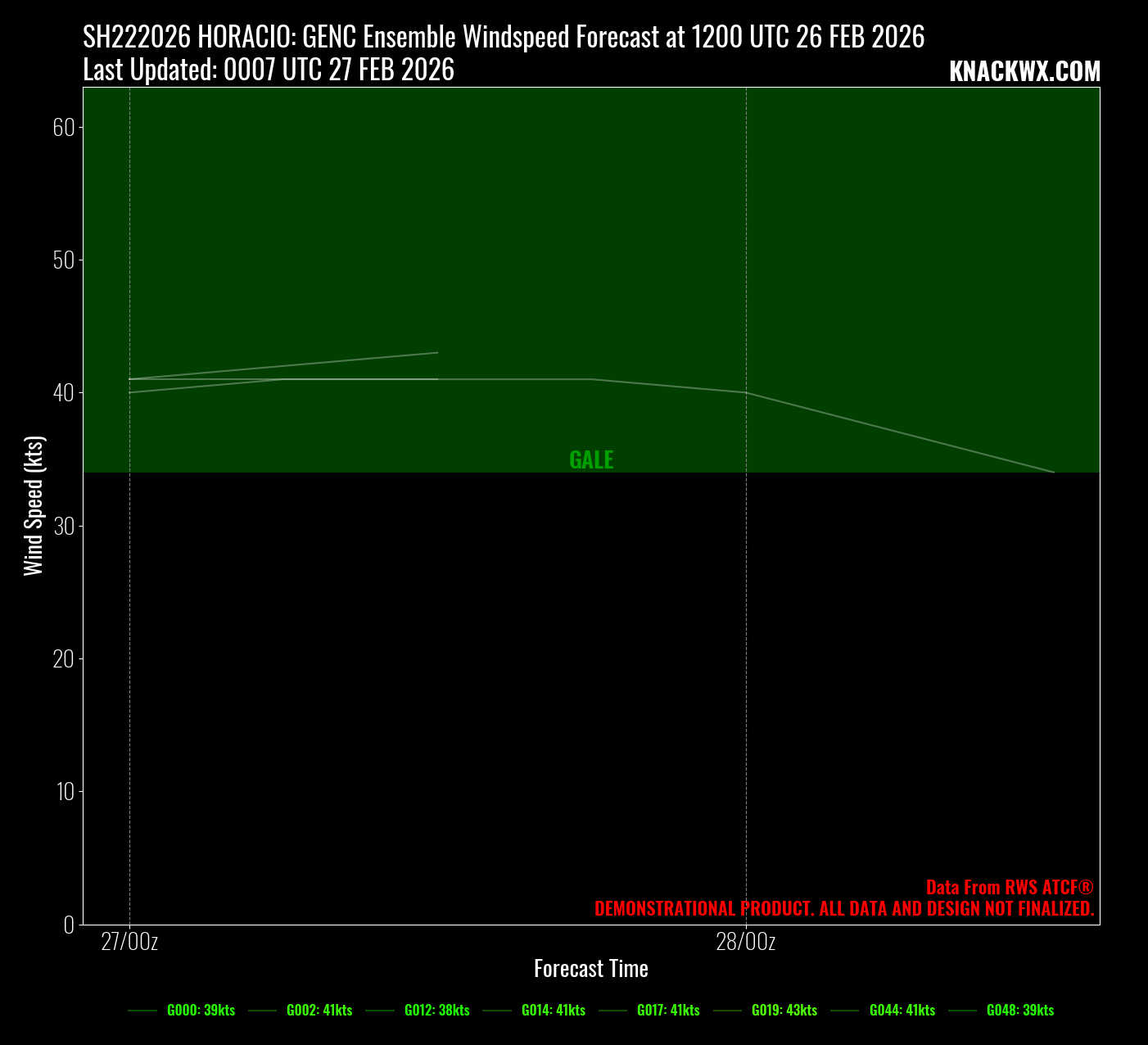Image resolution: width=1148 pixels, height=1045 pixels.
Task: Click the 30 tick on the y-axis
Action: pyautogui.click(x=64, y=526)
